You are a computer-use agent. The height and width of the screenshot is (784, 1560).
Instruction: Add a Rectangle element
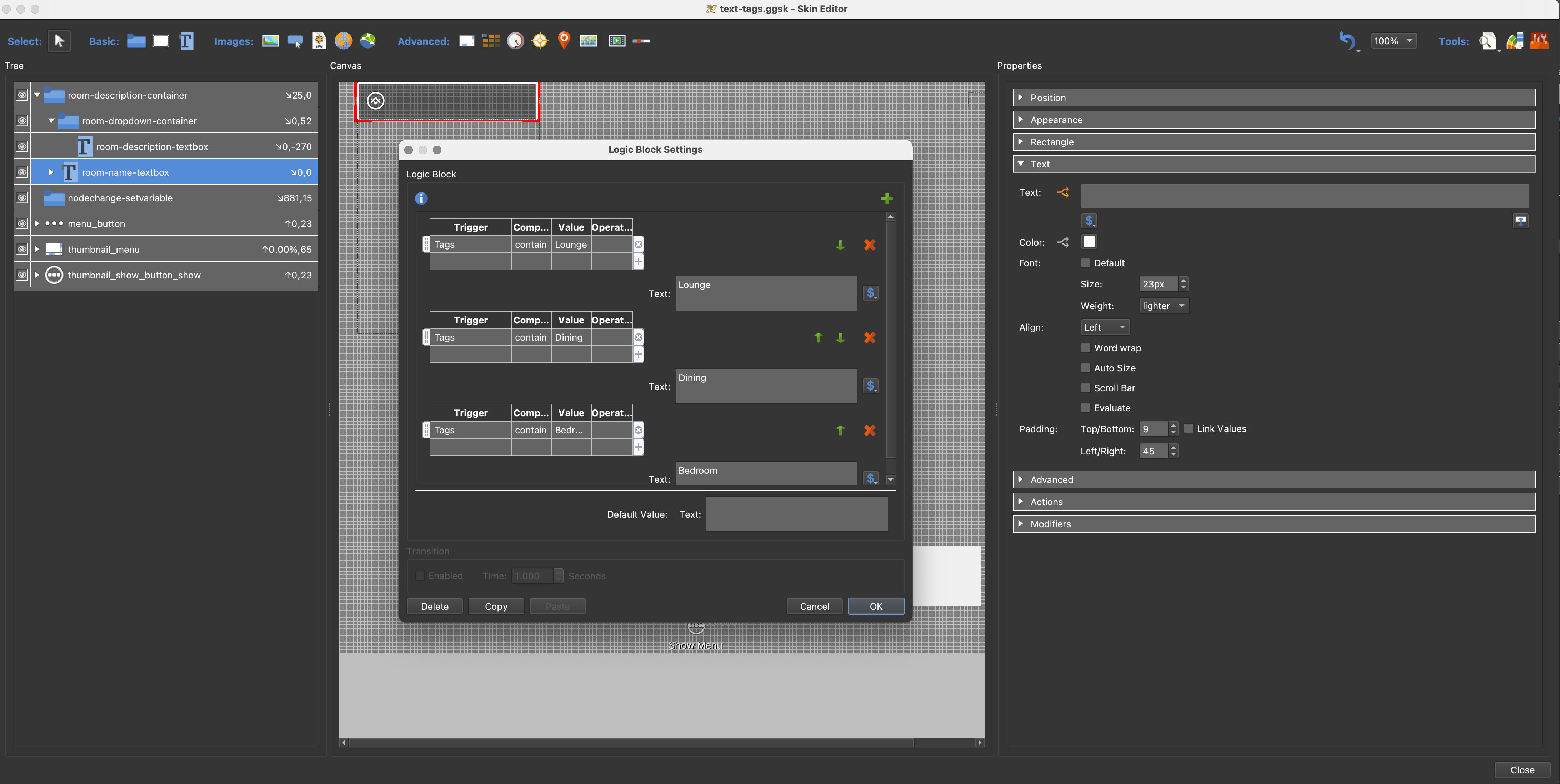coord(160,41)
